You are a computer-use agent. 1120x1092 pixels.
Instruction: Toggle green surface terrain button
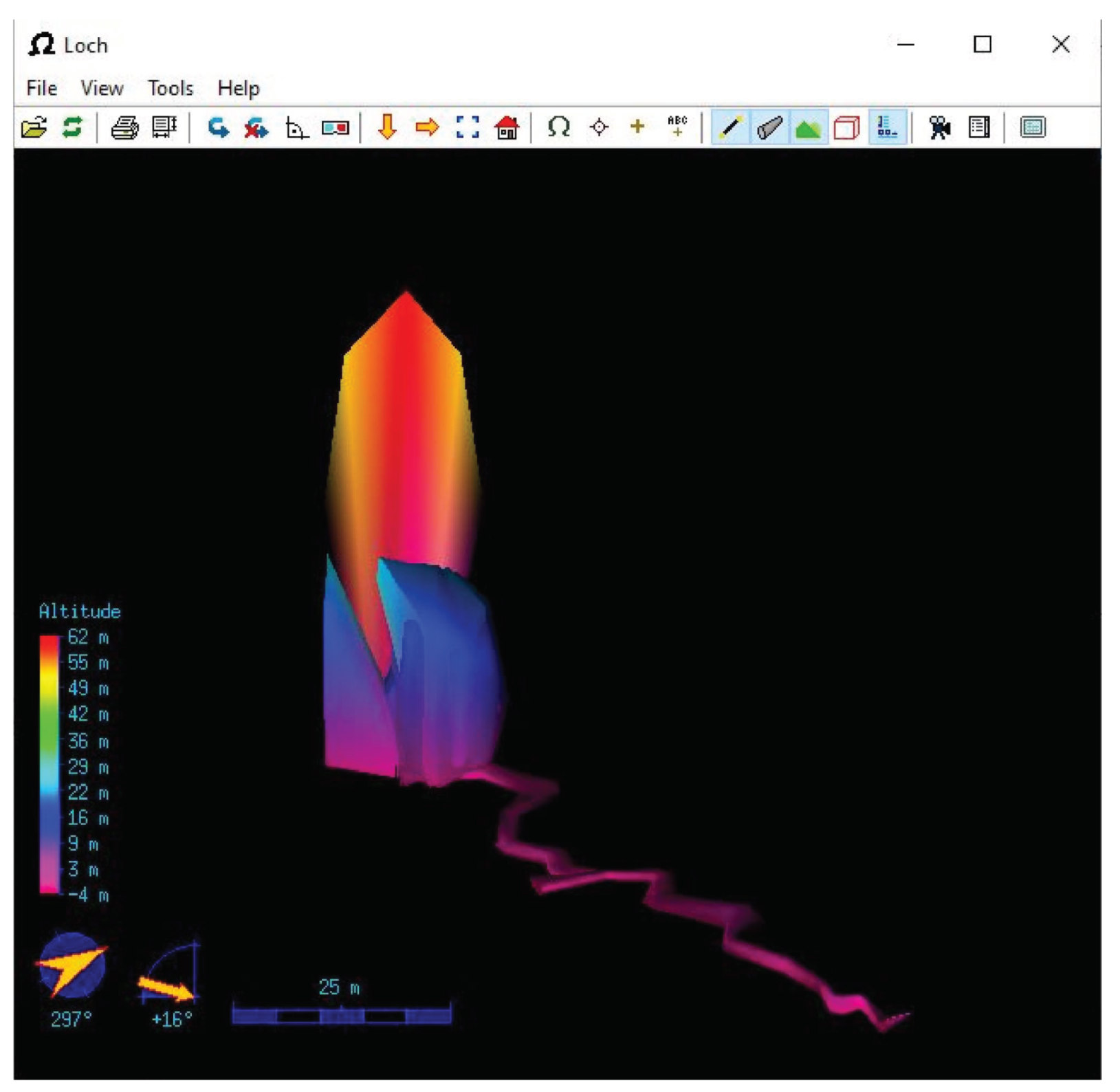809,128
